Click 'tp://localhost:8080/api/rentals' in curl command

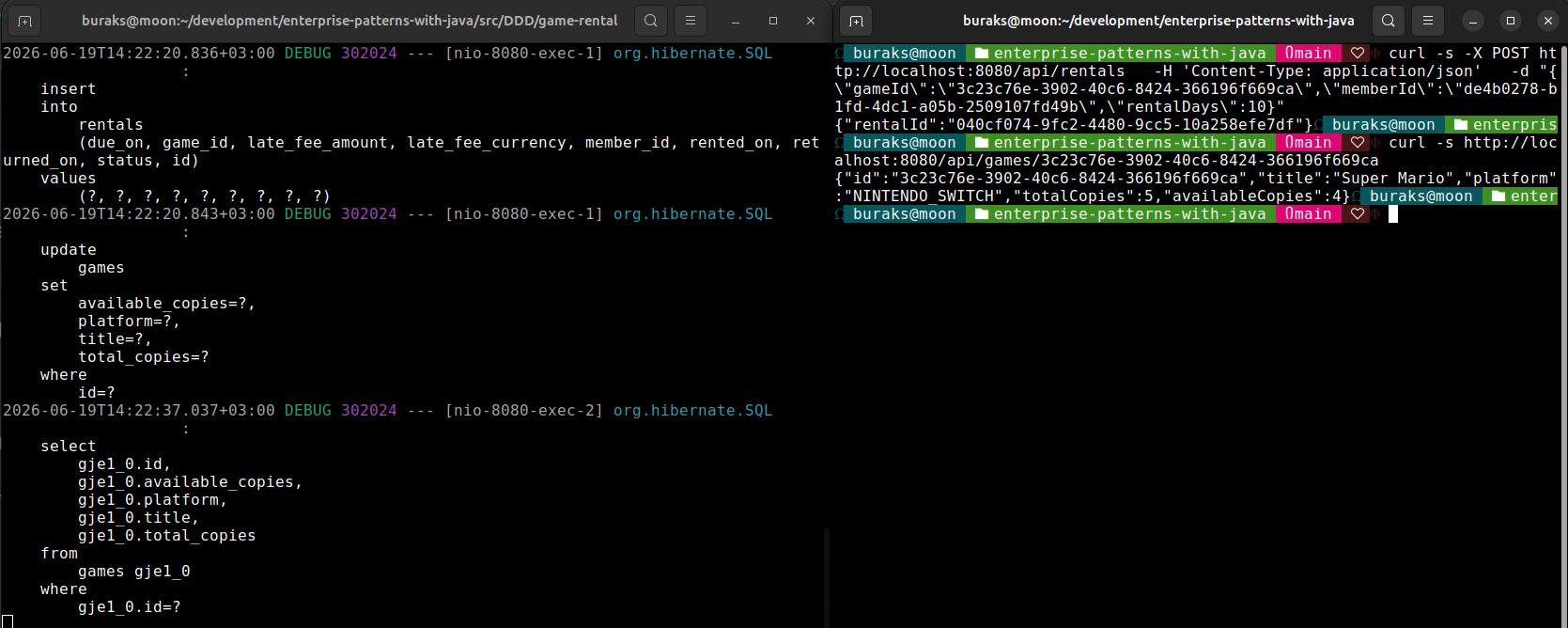[979, 71]
